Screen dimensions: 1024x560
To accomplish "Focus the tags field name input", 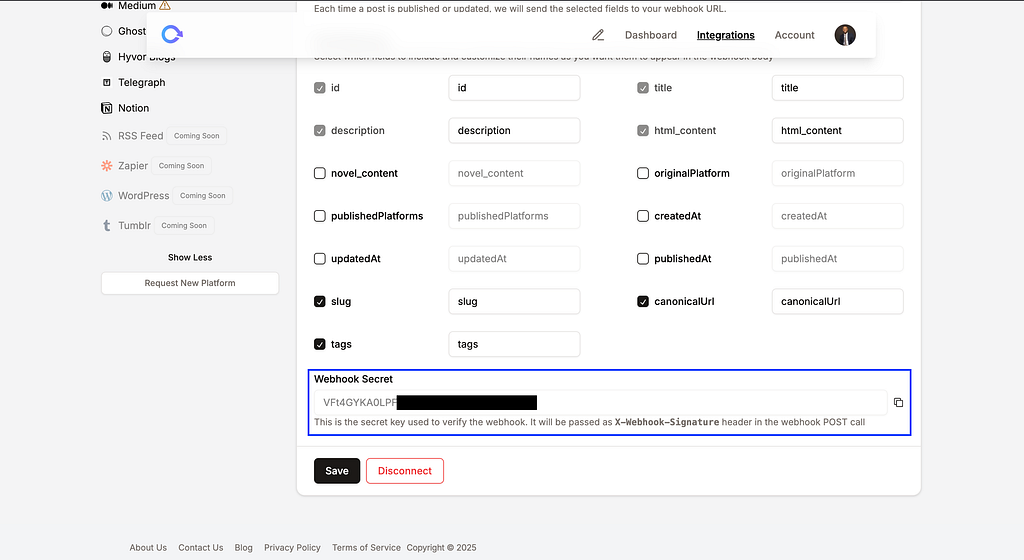I will (514, 344).
